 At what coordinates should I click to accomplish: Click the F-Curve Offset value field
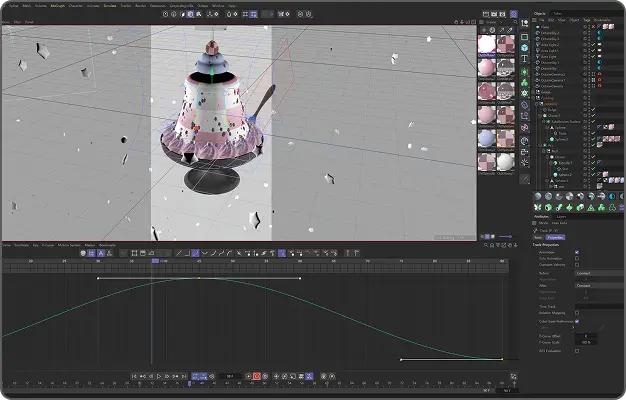(x=586, y=336)
